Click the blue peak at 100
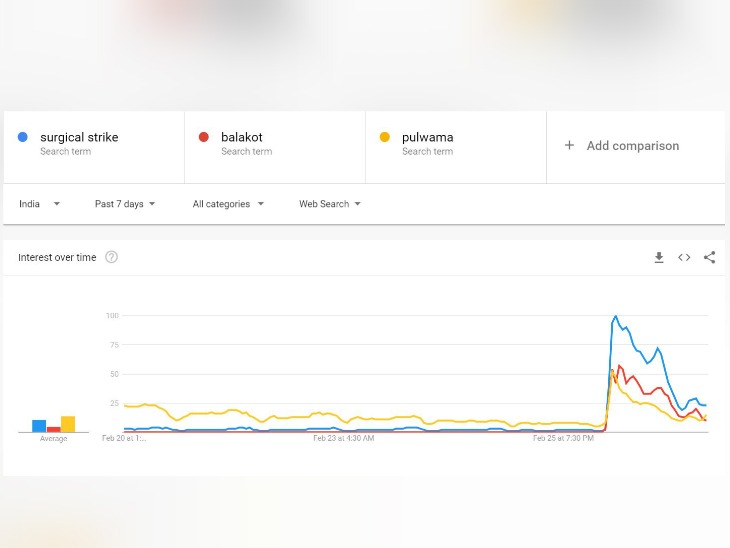This screenshot has height=548, width=730. tap(615, 317)
